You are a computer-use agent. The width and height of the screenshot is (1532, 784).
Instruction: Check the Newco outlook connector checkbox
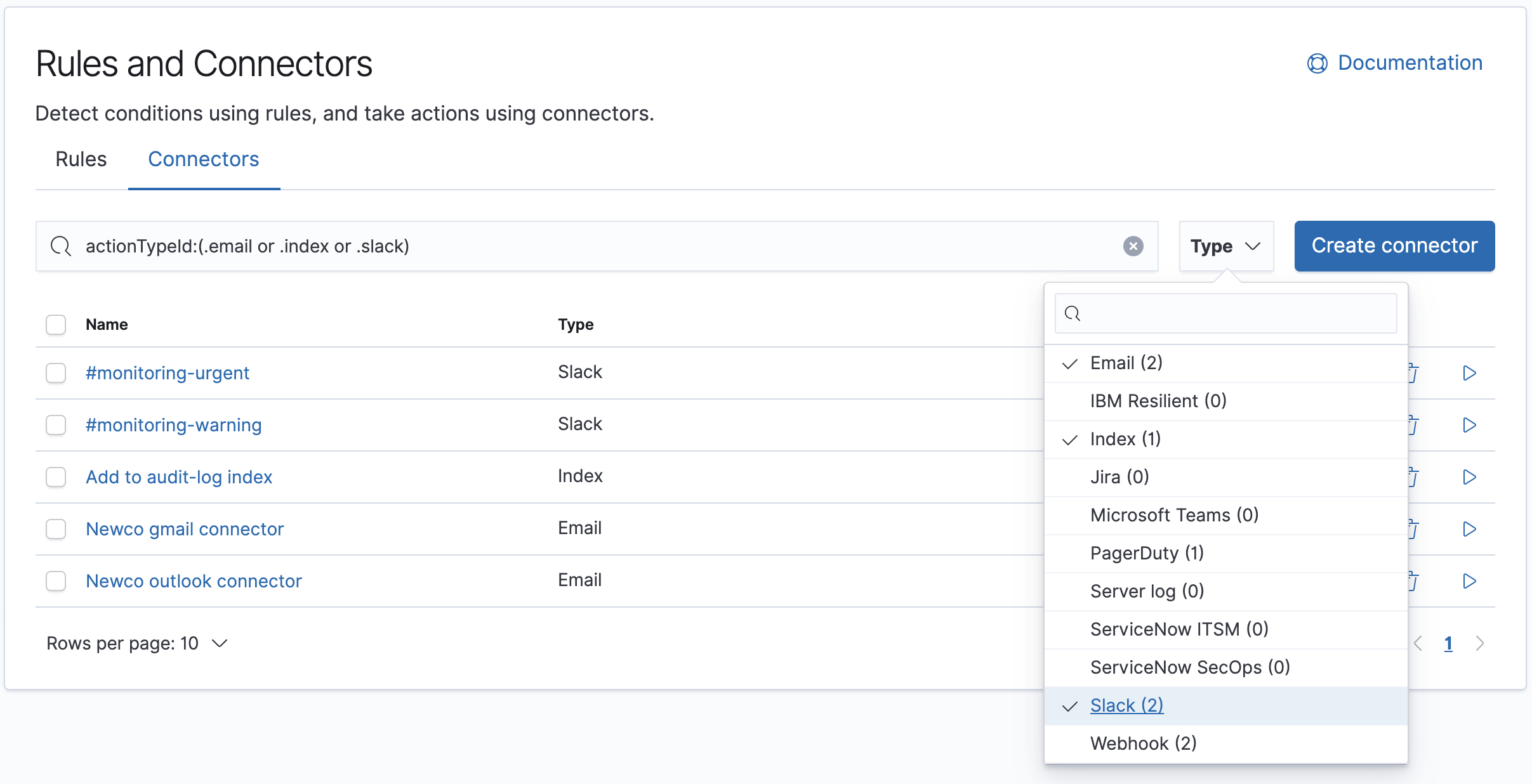(x=56, y=581)
